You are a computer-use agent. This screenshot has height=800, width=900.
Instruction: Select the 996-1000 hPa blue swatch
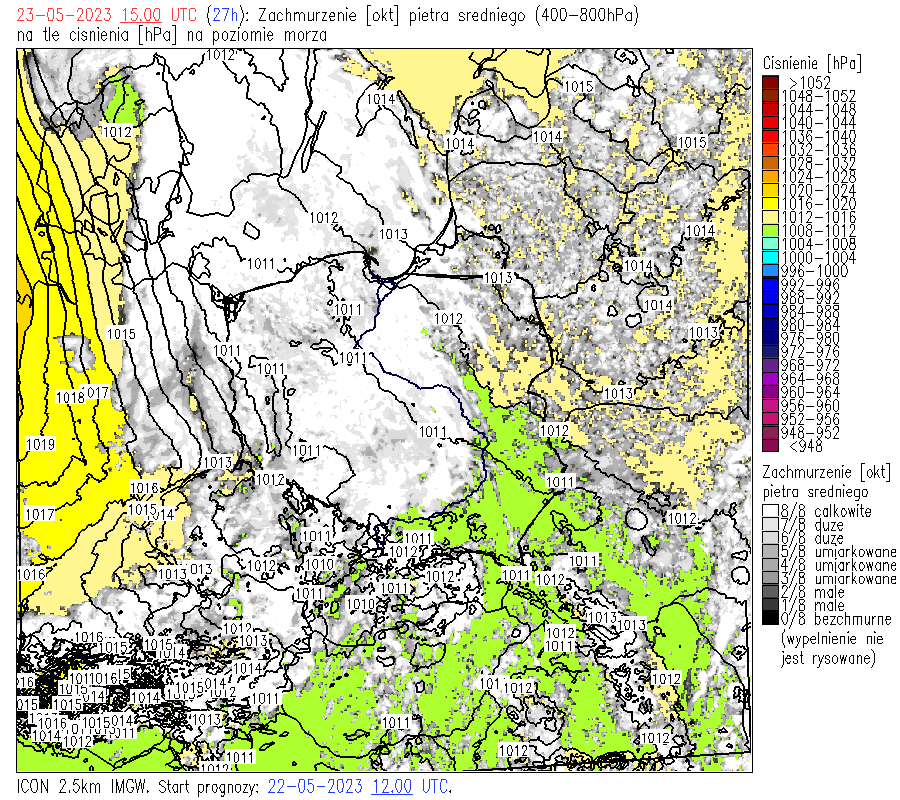[770, 271]
